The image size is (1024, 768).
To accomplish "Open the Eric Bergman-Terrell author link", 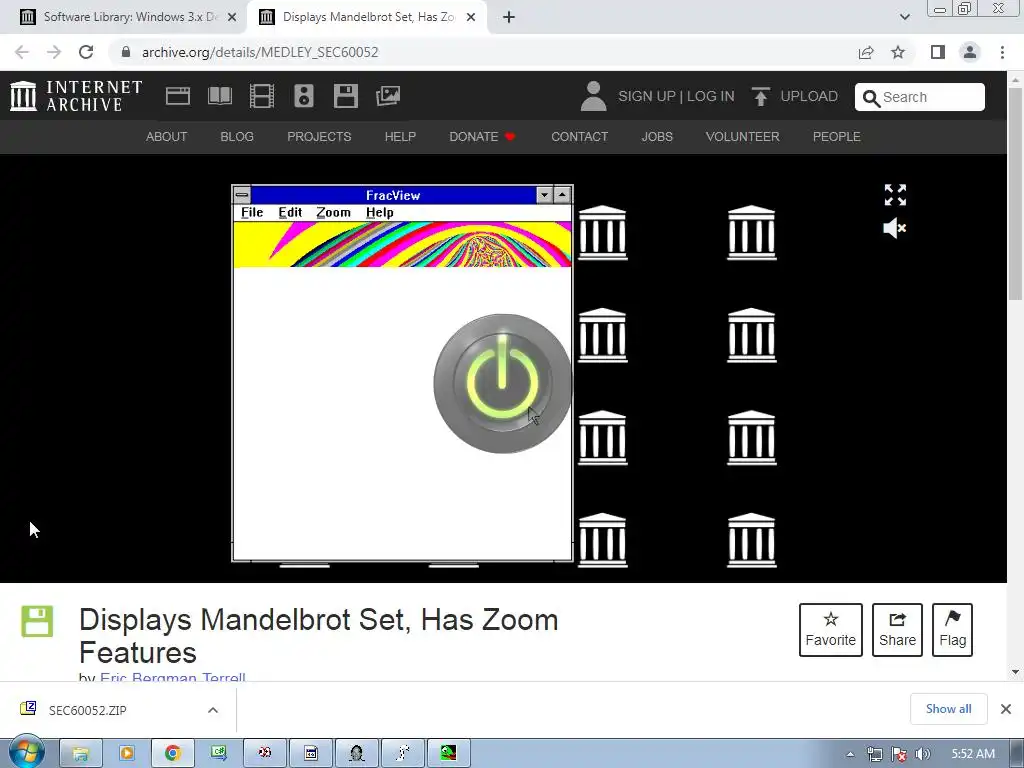I will click(172, 677).
